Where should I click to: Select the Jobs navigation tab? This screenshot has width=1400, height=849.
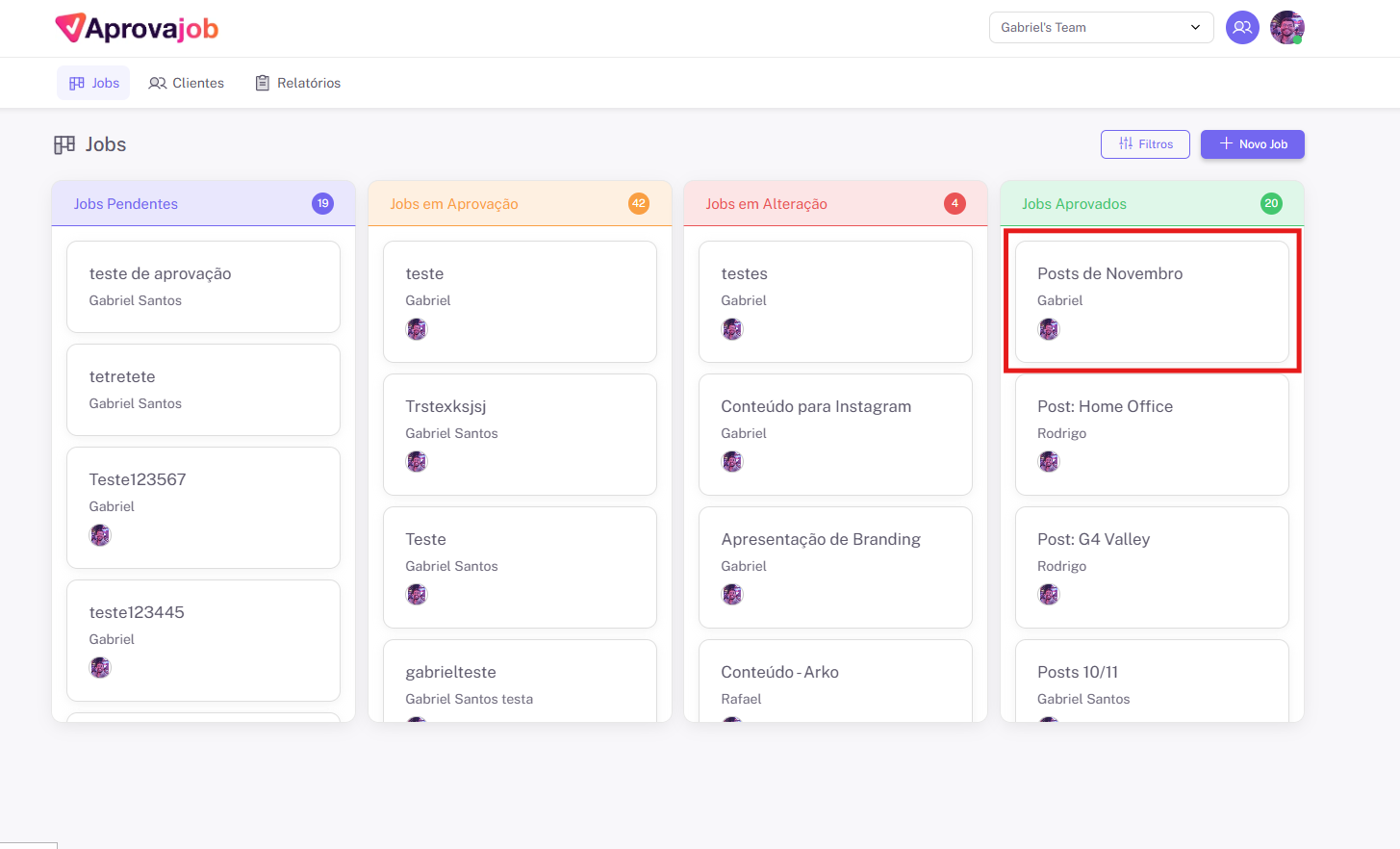click(94, 83)
